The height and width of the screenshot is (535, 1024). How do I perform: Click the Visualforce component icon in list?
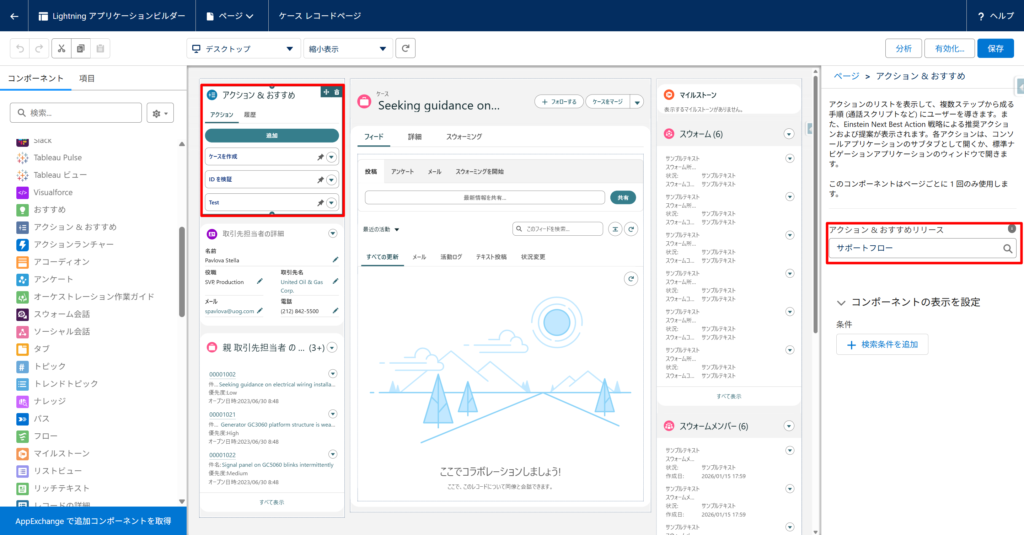point(22,192)
